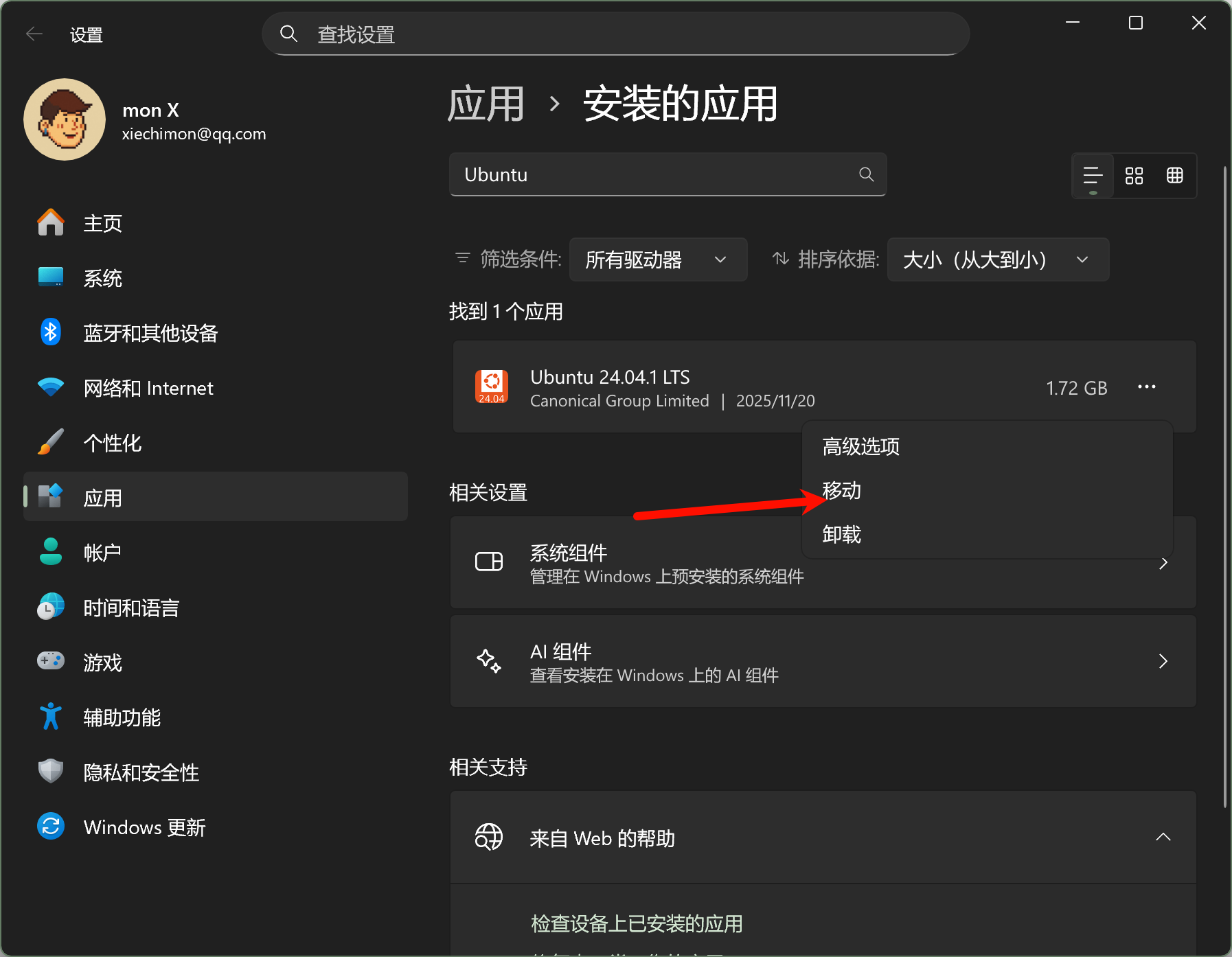Open 个性化 paintbrush icon
Screen dimensions: 1232x957
51,442
